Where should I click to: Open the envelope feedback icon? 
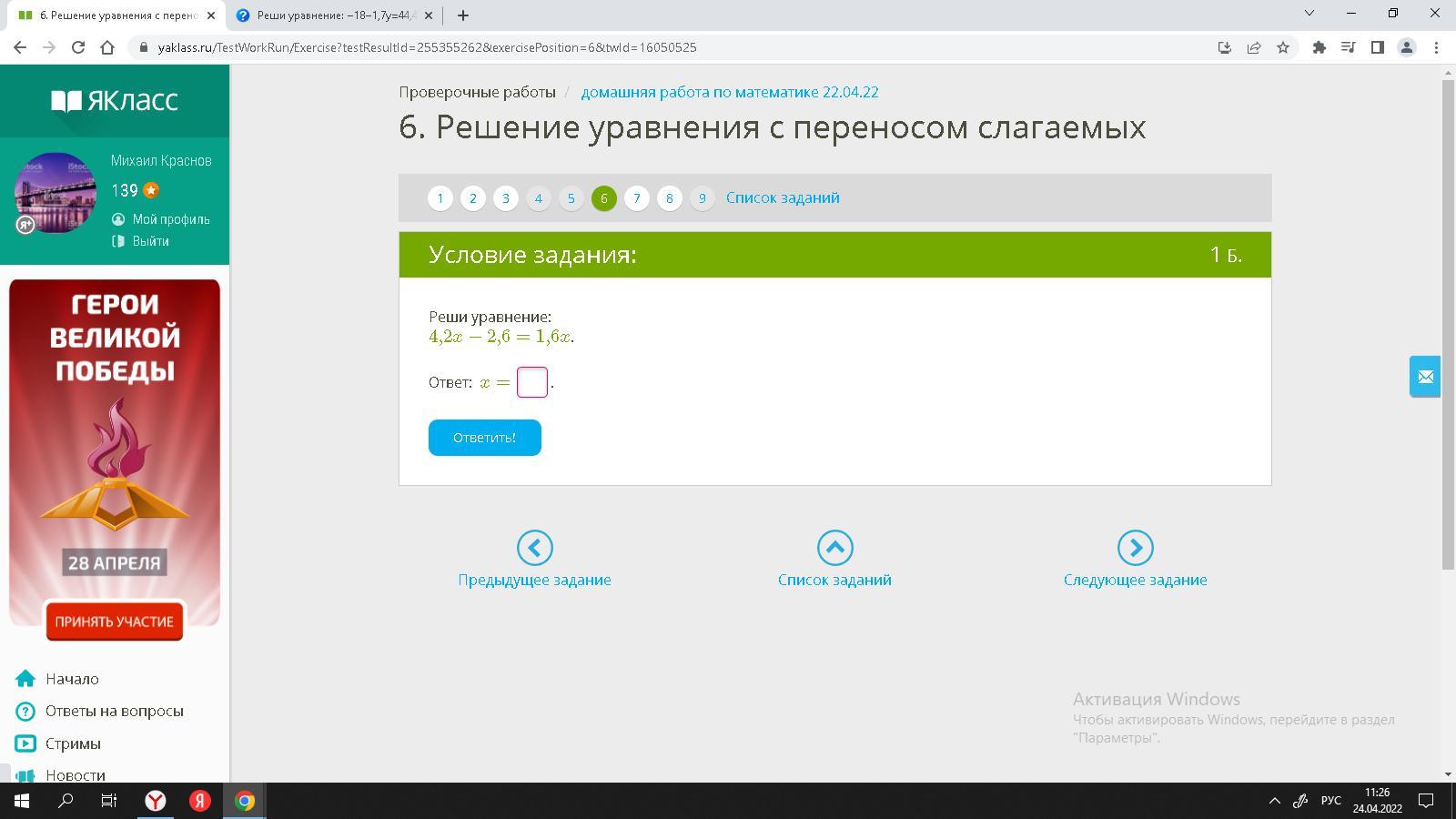point(1425,377)
